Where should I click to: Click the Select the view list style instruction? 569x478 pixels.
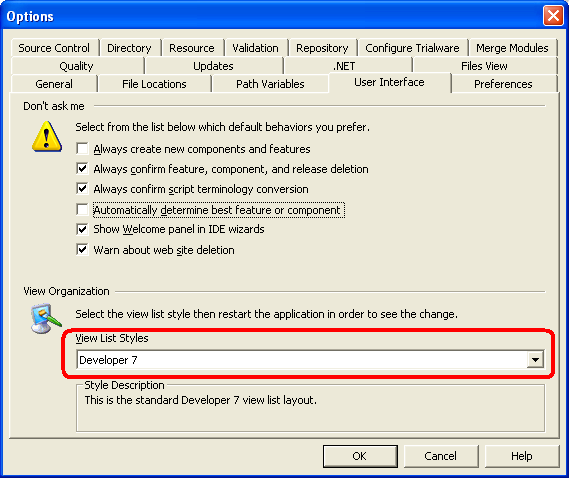pos(266,314)
